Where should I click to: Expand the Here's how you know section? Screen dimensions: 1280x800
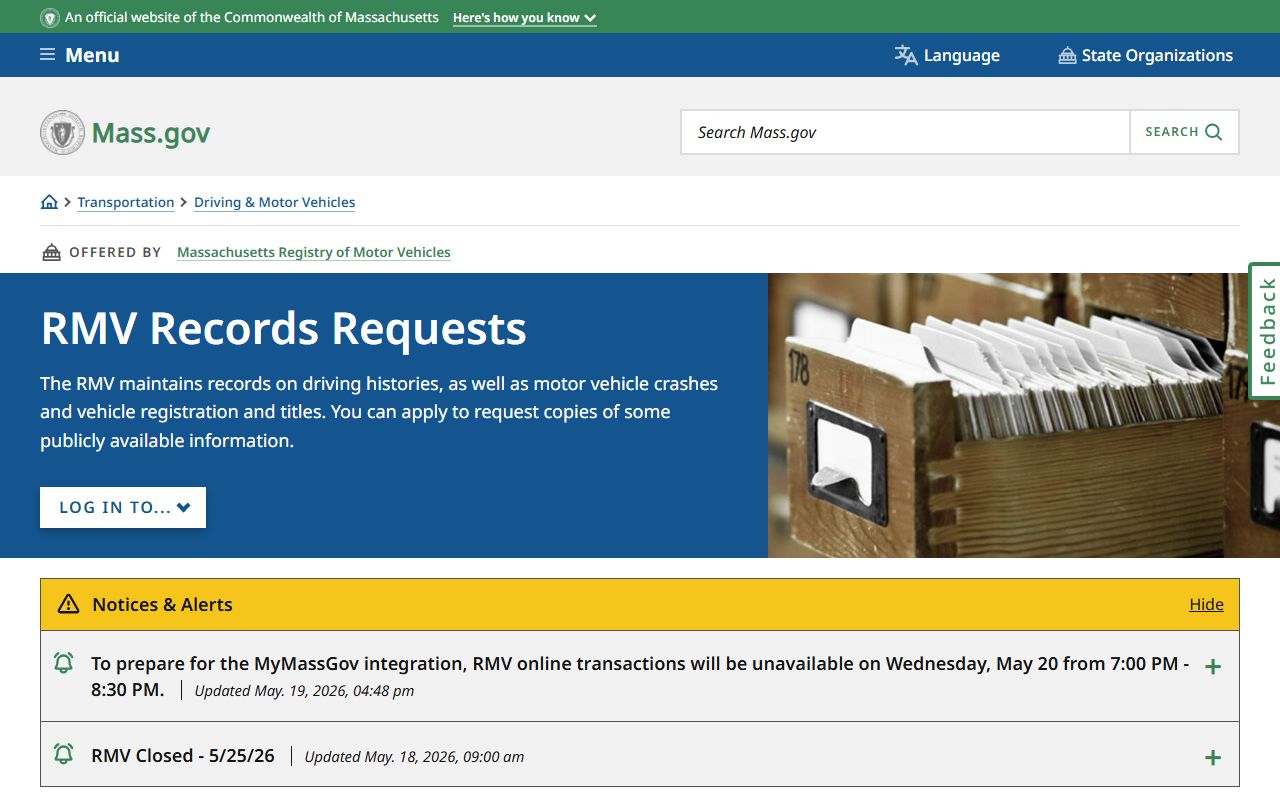point(525,18)
